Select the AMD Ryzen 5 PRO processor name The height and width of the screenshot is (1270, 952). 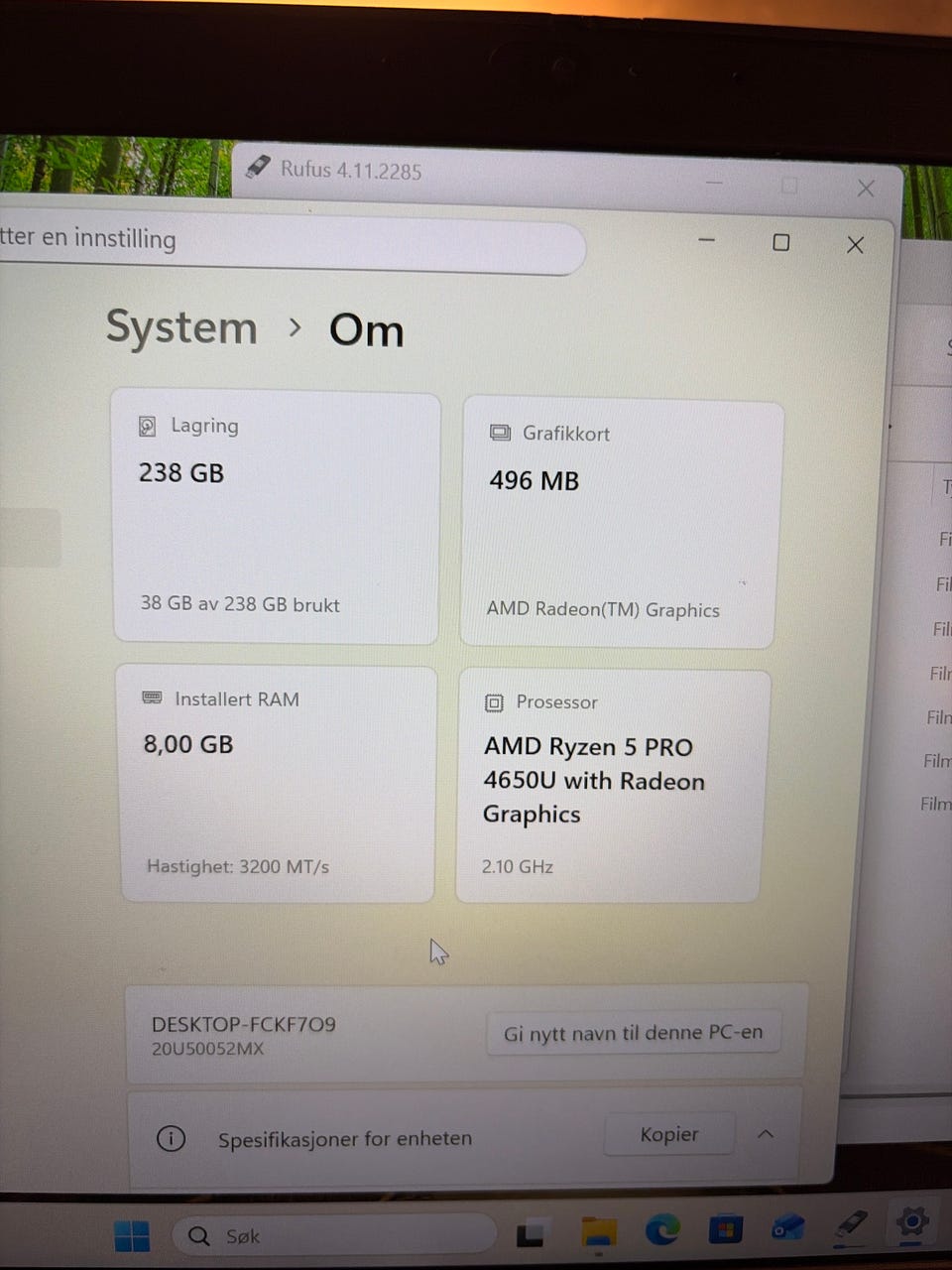(x=593, y=781)
